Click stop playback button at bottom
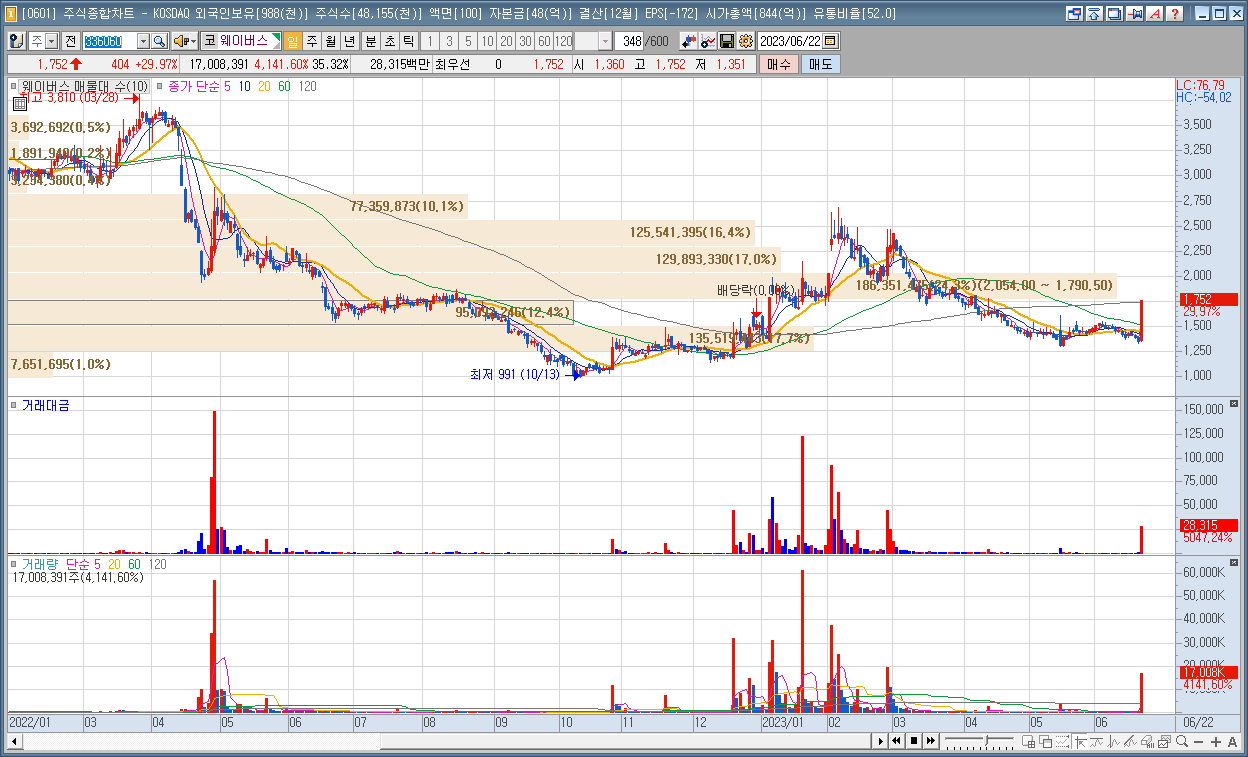Viewport: 1248px width, 757px height. [x=914, y=741]
